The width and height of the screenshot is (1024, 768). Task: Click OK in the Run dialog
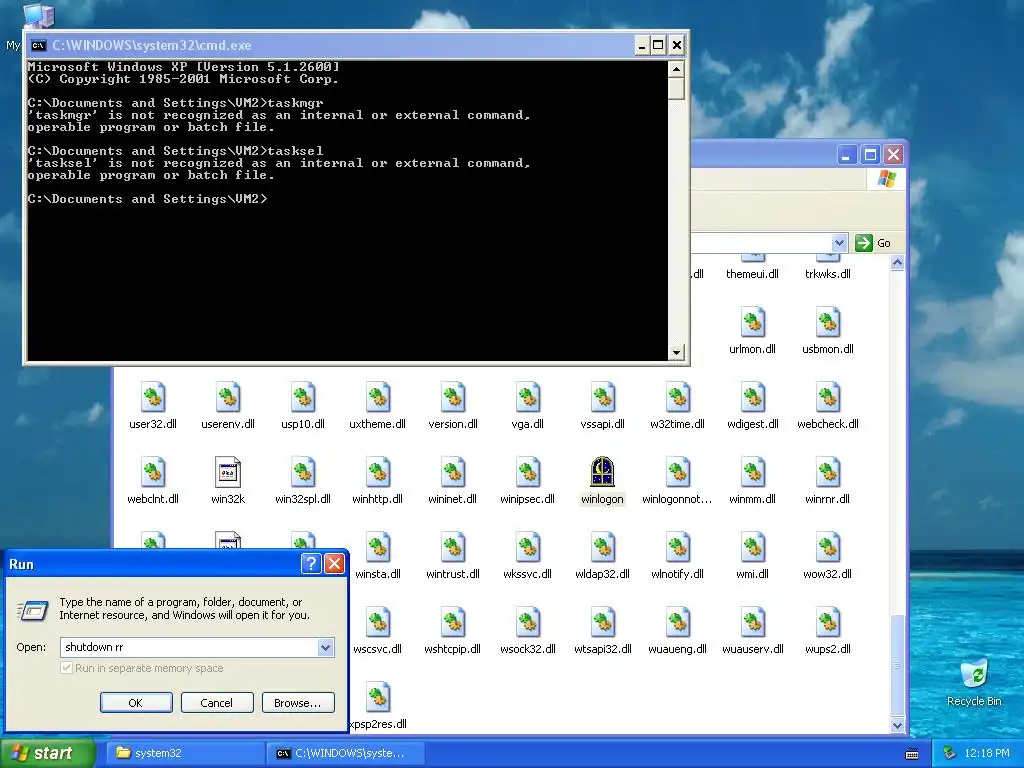(136, 703)
